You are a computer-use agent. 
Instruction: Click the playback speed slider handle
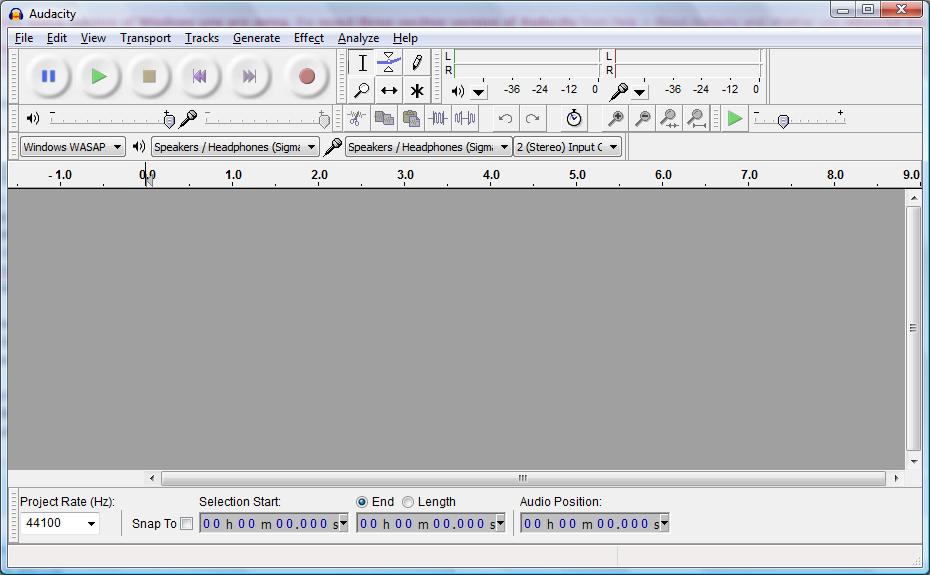click(x=783, y=121)
